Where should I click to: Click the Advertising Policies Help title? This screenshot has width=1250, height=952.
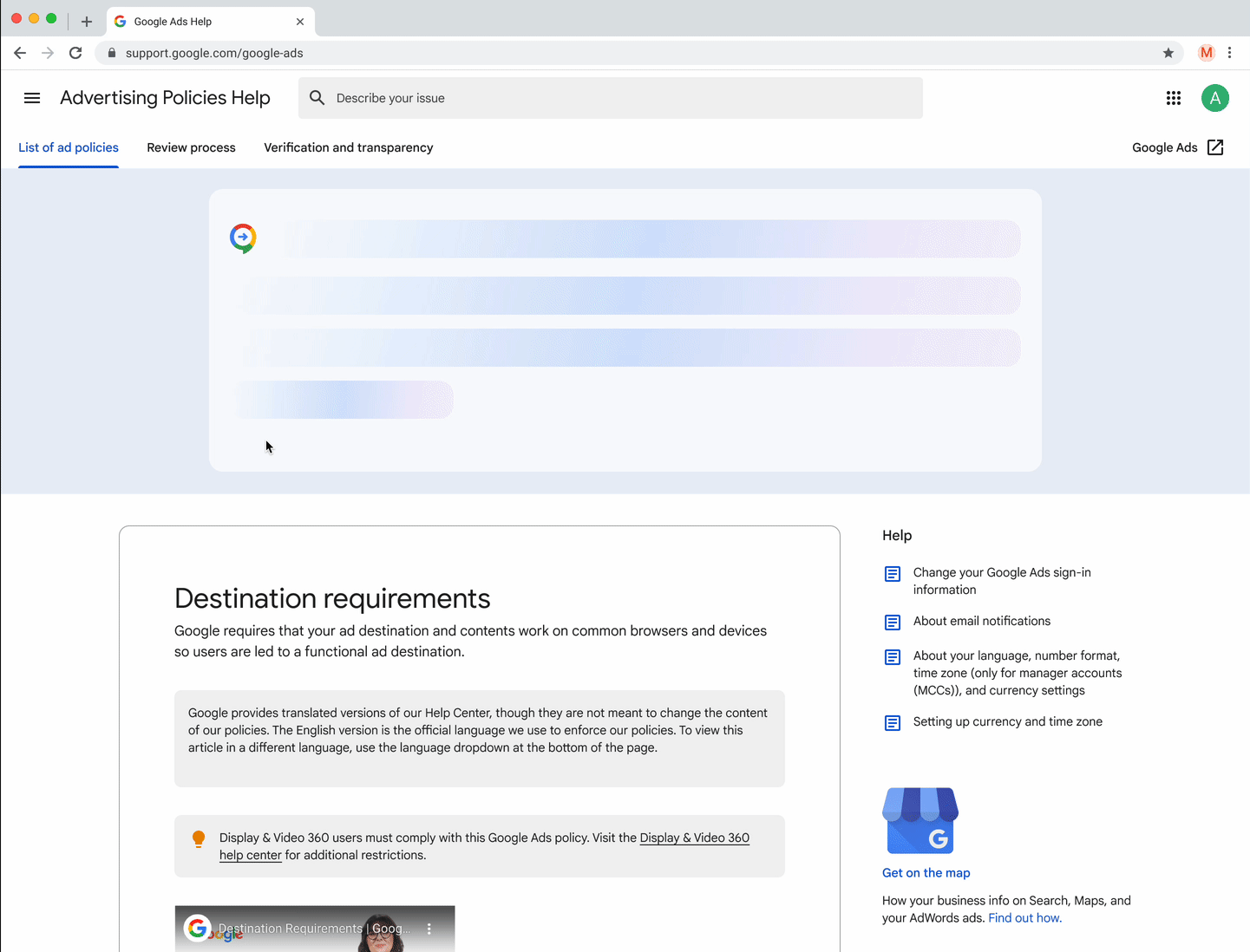165,98
